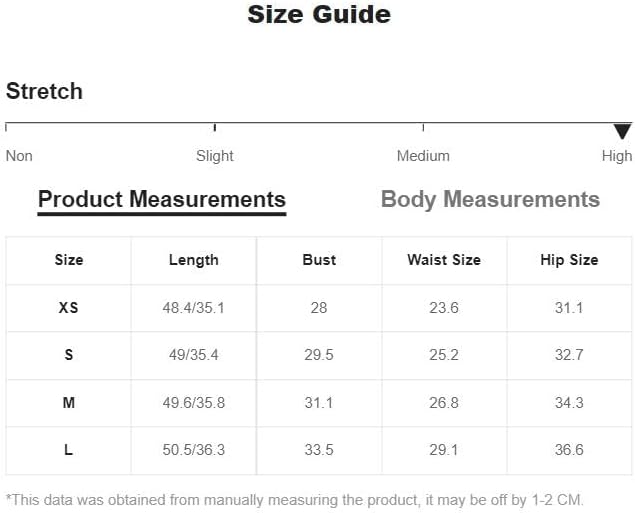635x513 pixels.
Task: Click the Size Guide heading
Action: (319, 15)
